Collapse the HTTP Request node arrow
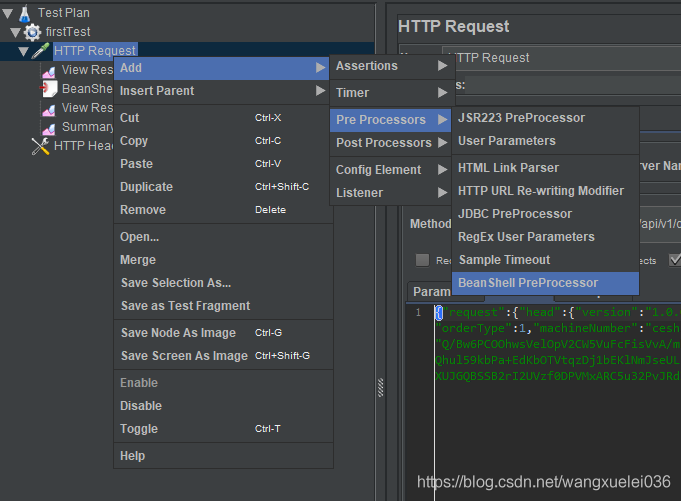681x501 pixels. tap(24, 51)
